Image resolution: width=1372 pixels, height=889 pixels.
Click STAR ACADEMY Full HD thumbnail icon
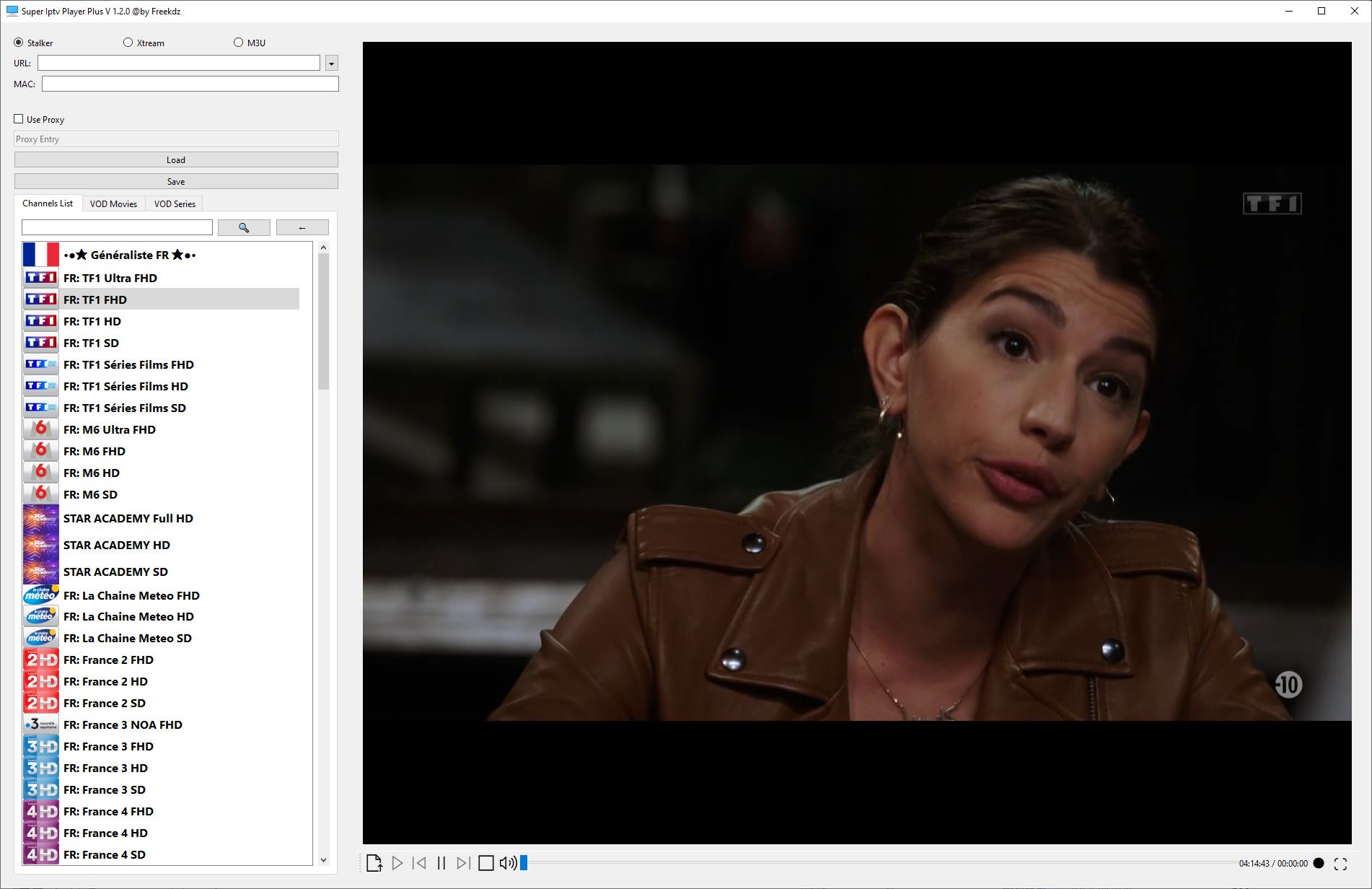point(41,518)
